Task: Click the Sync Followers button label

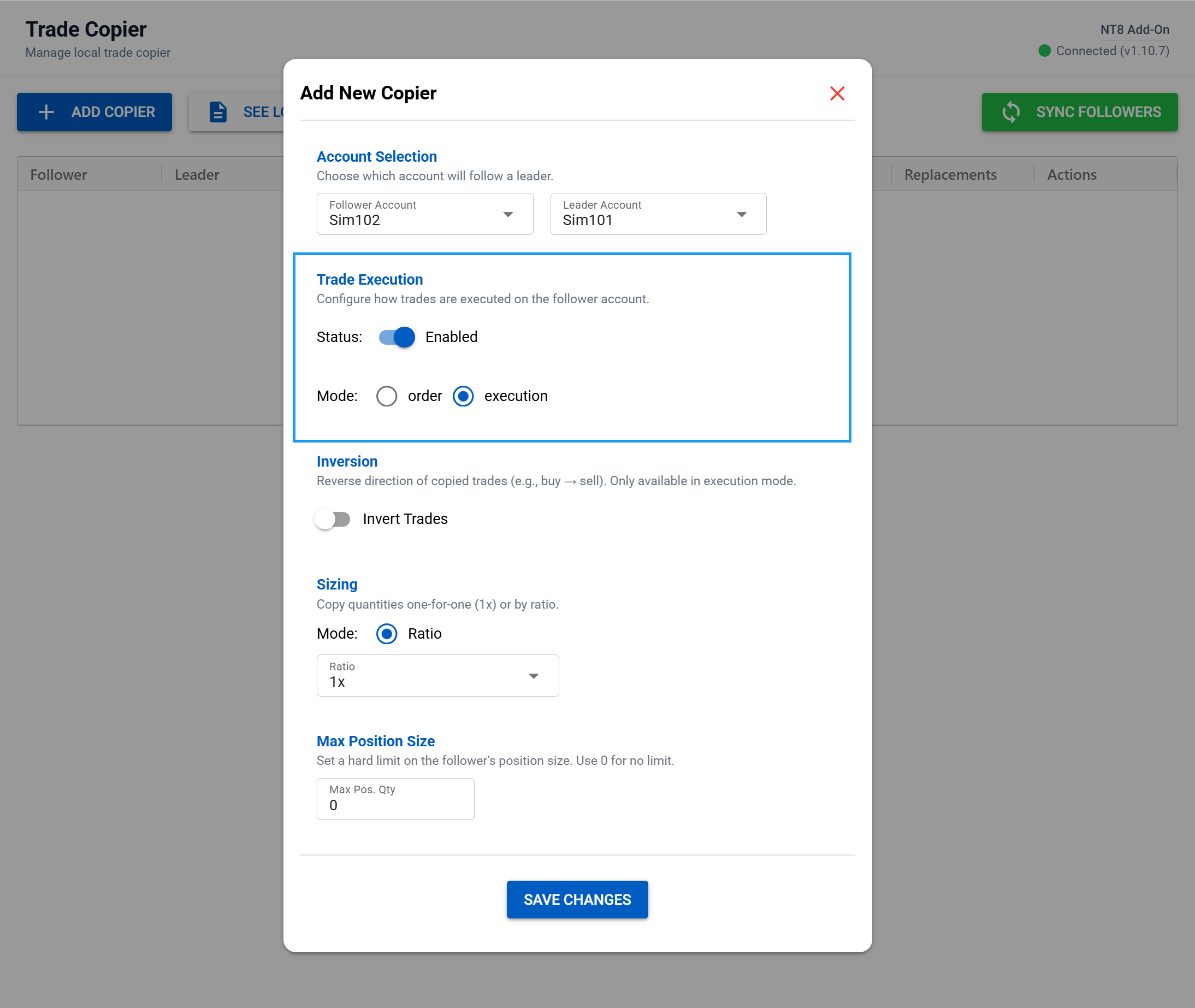Action: tap(1098, 112)
